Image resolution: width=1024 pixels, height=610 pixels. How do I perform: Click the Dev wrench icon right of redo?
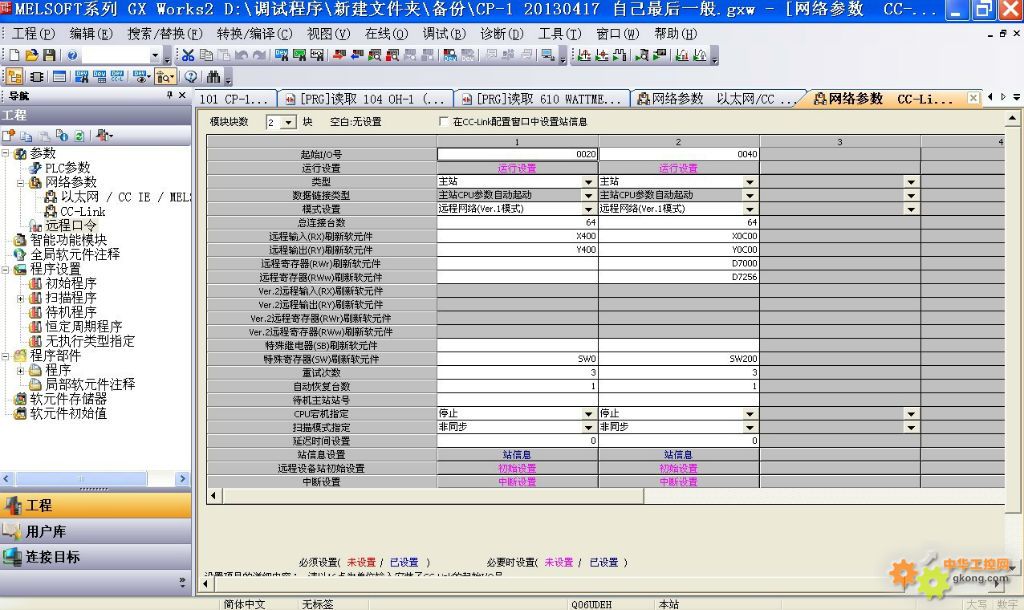(281, 56)
